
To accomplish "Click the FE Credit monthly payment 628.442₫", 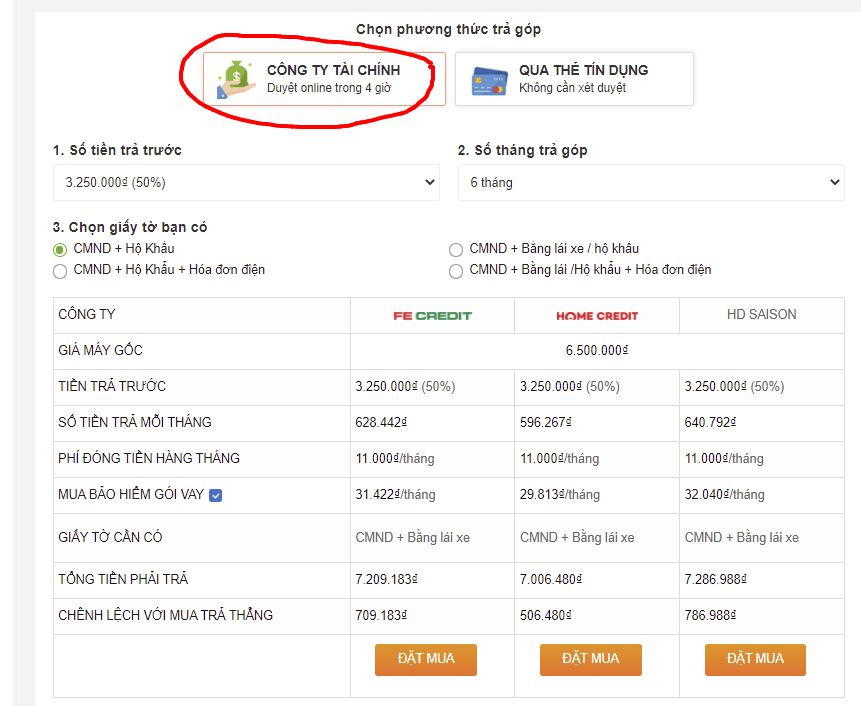I will 383,423.
